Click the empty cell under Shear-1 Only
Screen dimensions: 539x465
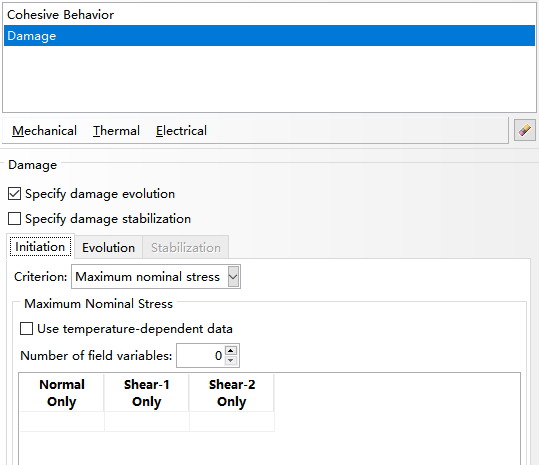146,421
